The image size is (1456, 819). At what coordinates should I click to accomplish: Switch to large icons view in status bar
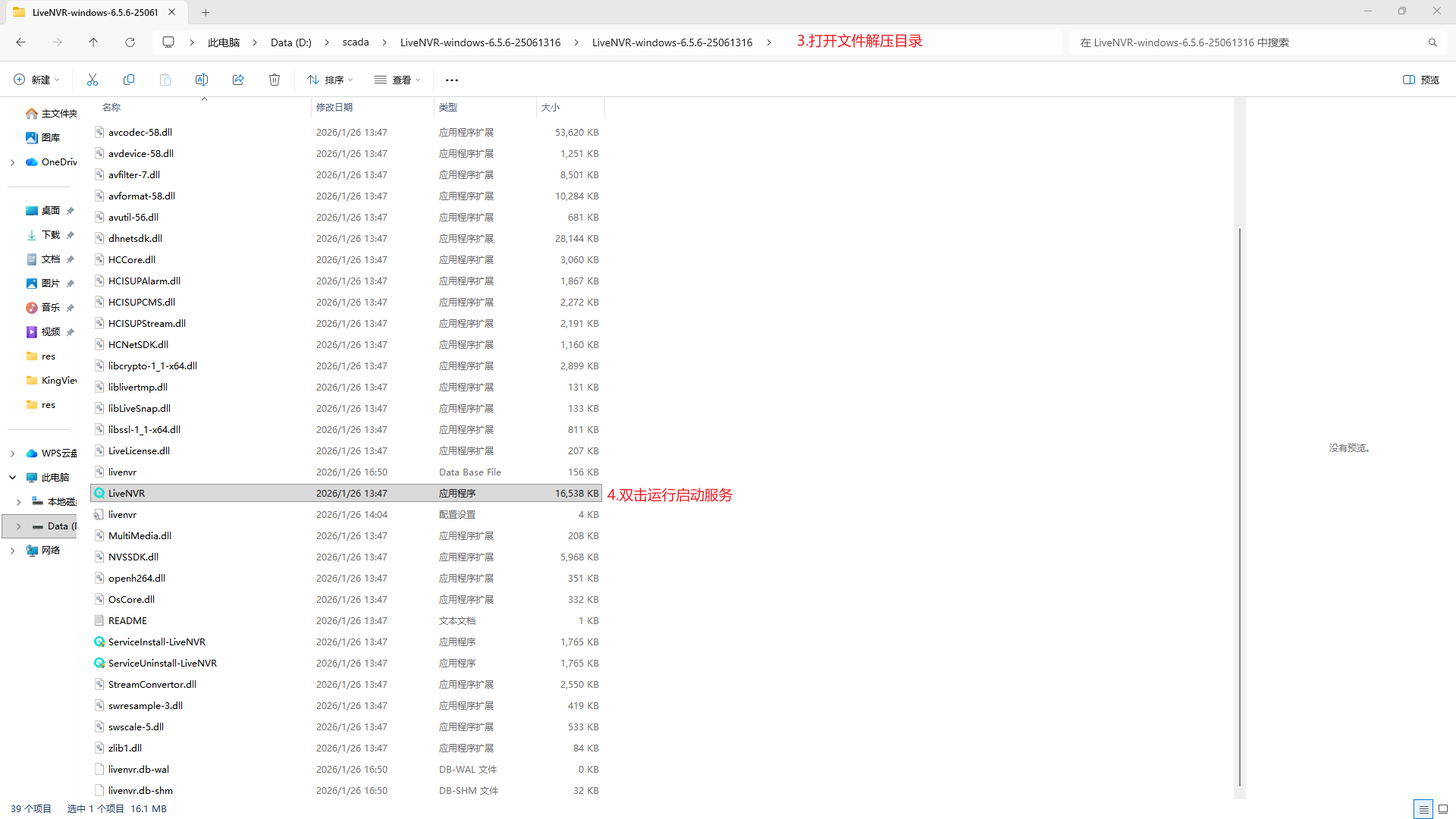[x=1443, y=809]
